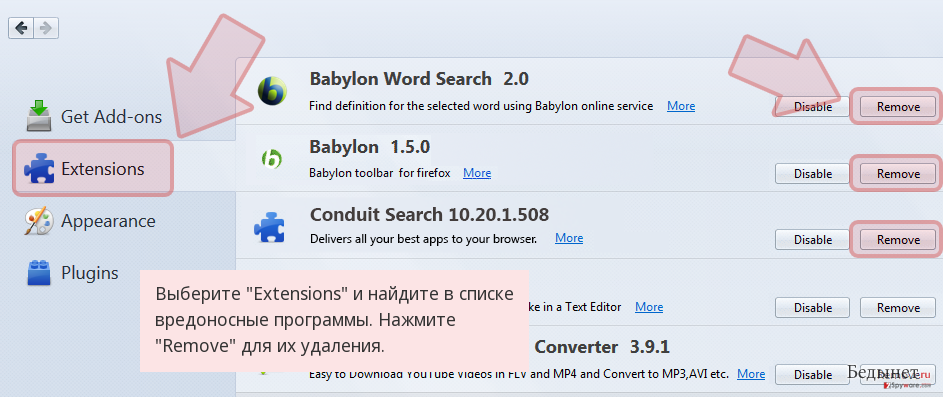Open the Get Add-ons section
The image size is (943, 397).
(x=112, y=116)
